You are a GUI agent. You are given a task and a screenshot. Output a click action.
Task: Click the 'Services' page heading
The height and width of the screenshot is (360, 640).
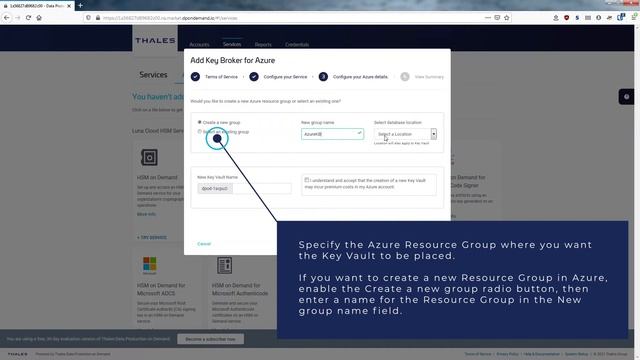[x=153, y=75]
